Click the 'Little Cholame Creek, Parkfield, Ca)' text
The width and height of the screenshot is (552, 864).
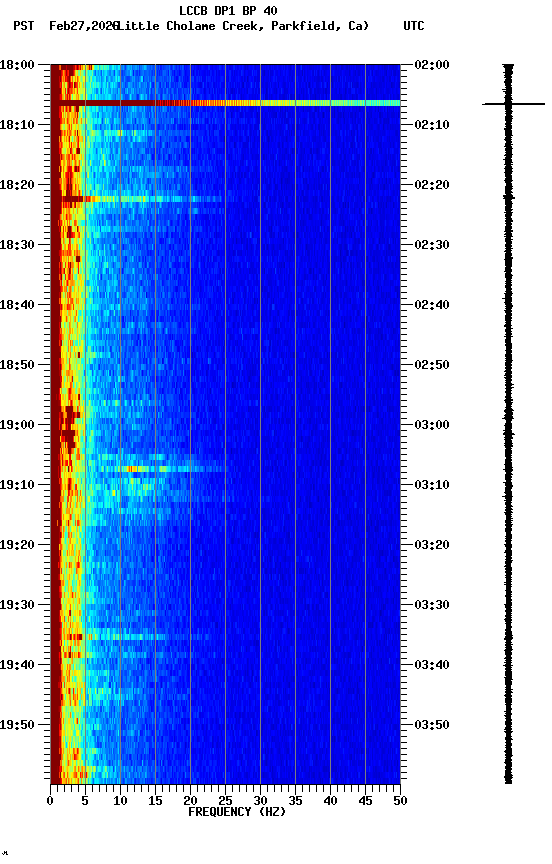pos(243,26)
